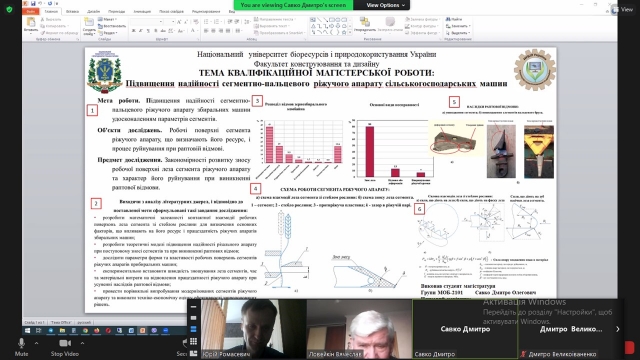Click the university emblem image on slide
This screenshot has width=640, height=360.
104,72
